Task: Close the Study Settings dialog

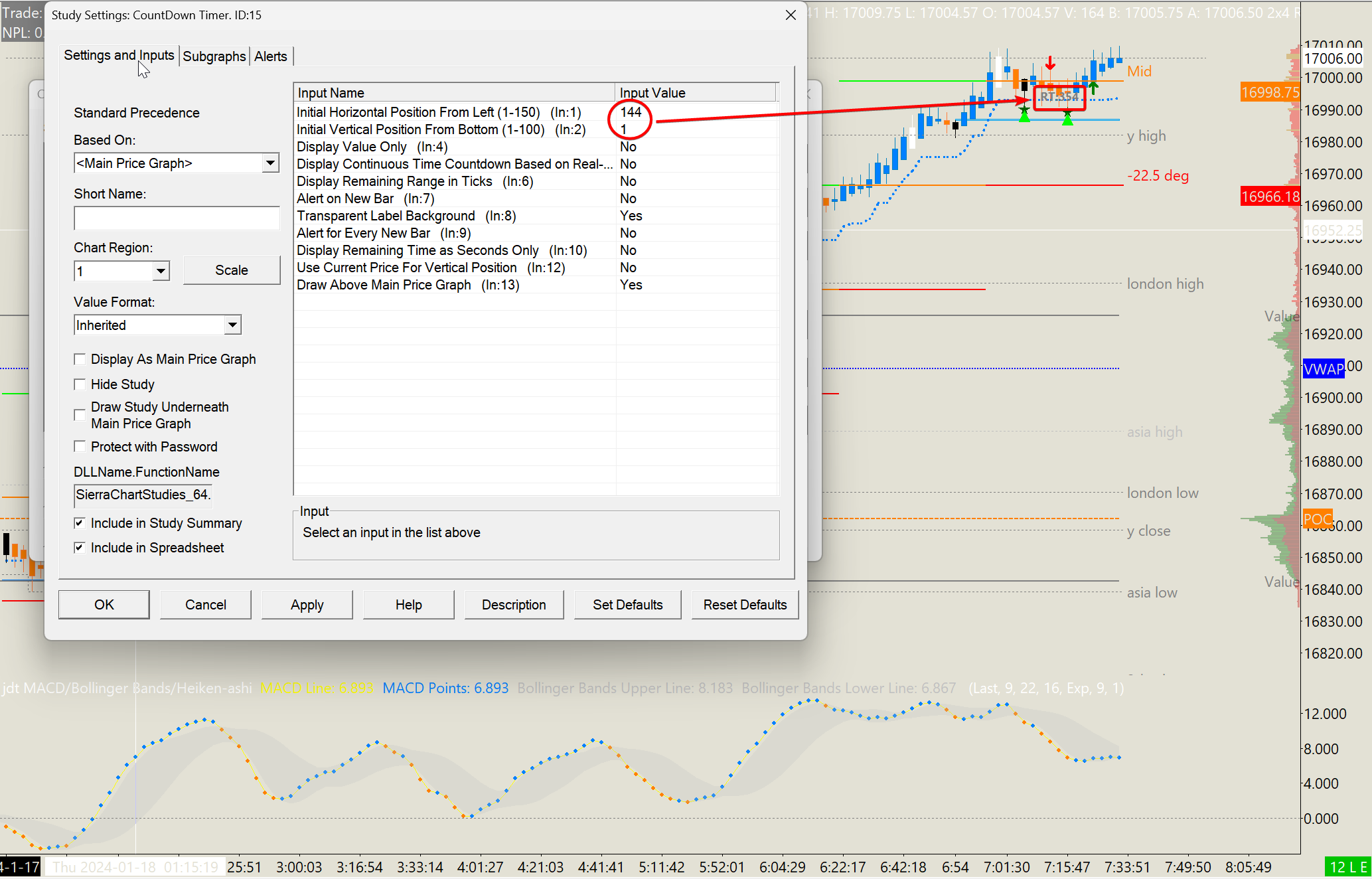Action: [790, 15]
